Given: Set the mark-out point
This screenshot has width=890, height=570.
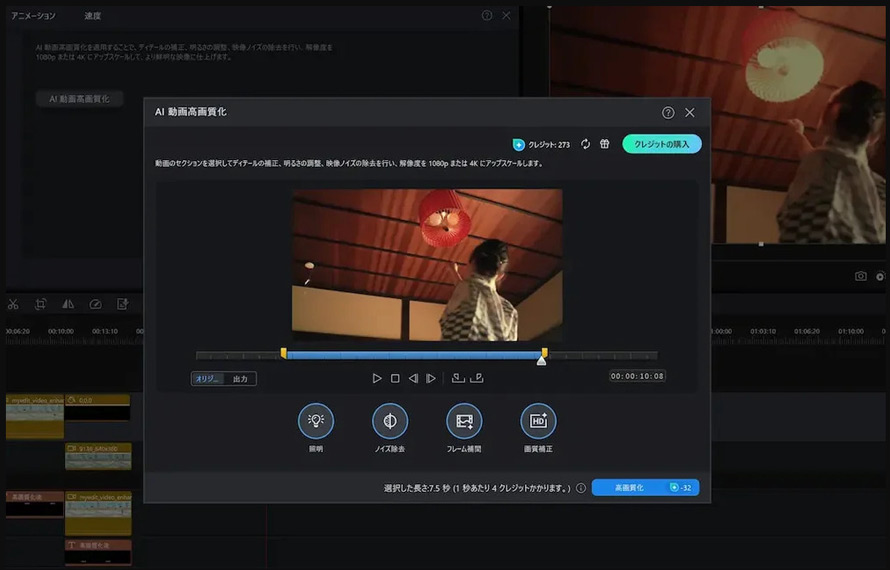Looking at the screenshot, I should coord(477,378).
